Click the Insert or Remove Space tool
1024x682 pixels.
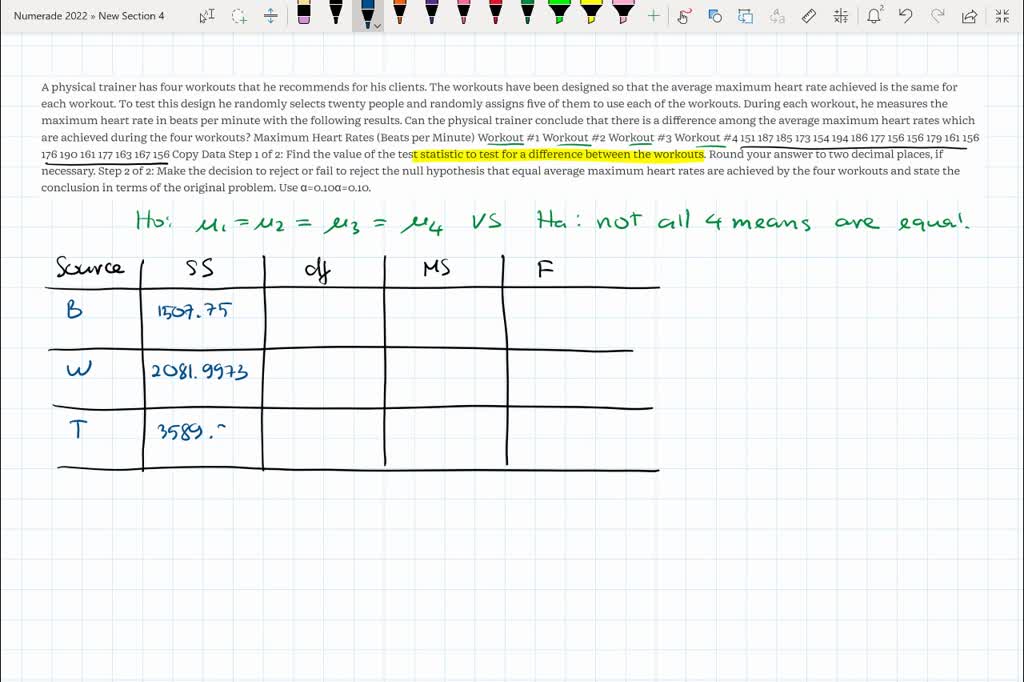pos(270,16)
